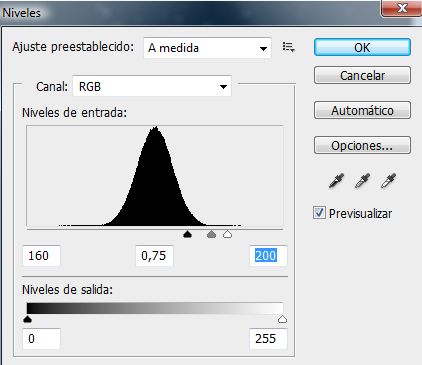Select the gray point eyedropper
This screenshot has width=422, height=365.
[x=362, y=181]
